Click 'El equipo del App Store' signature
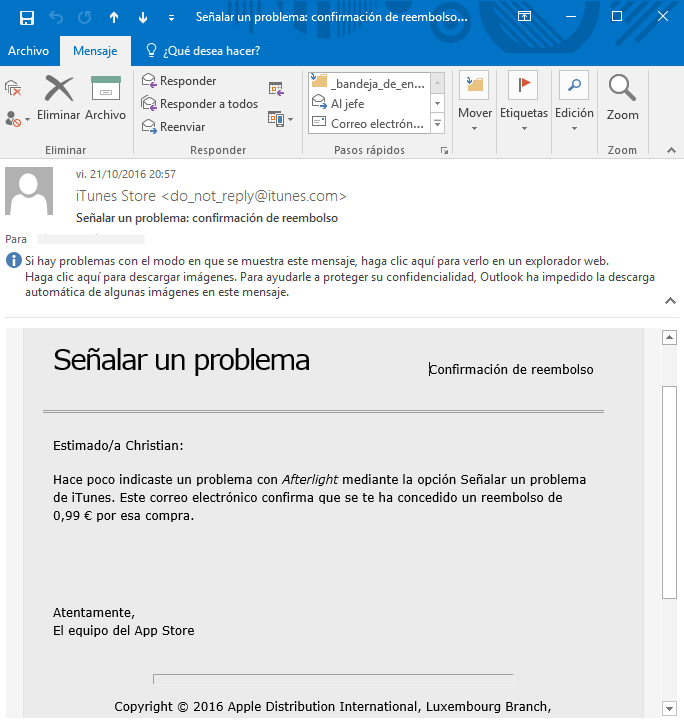The image size is (684, 726). coord(124,631)
